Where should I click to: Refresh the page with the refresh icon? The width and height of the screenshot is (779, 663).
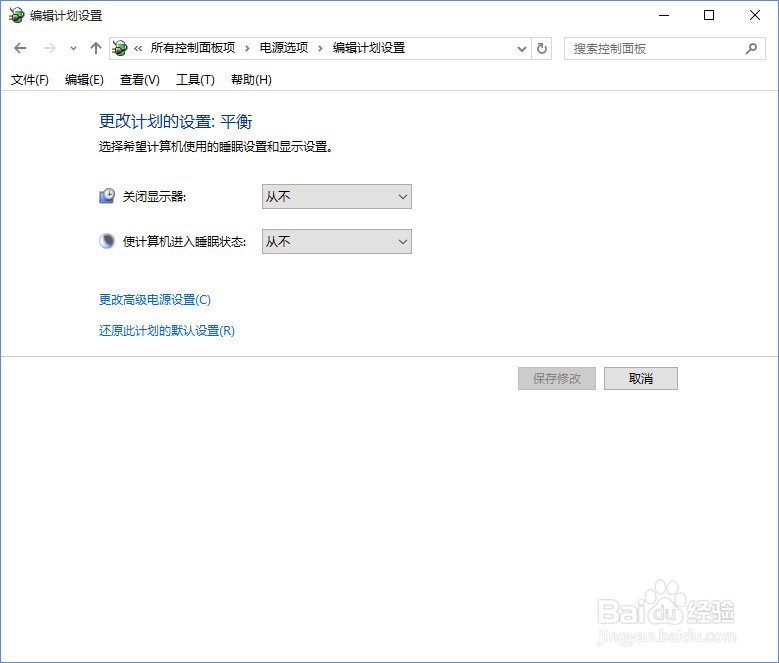point(542,49)
